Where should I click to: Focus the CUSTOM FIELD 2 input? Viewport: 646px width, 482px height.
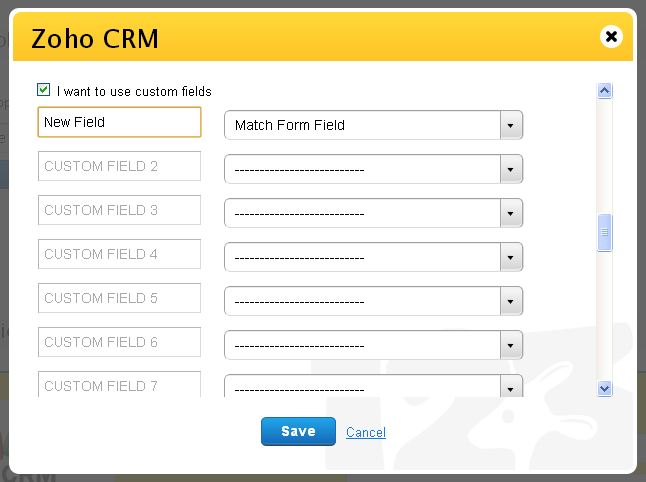tap(119, 166)
